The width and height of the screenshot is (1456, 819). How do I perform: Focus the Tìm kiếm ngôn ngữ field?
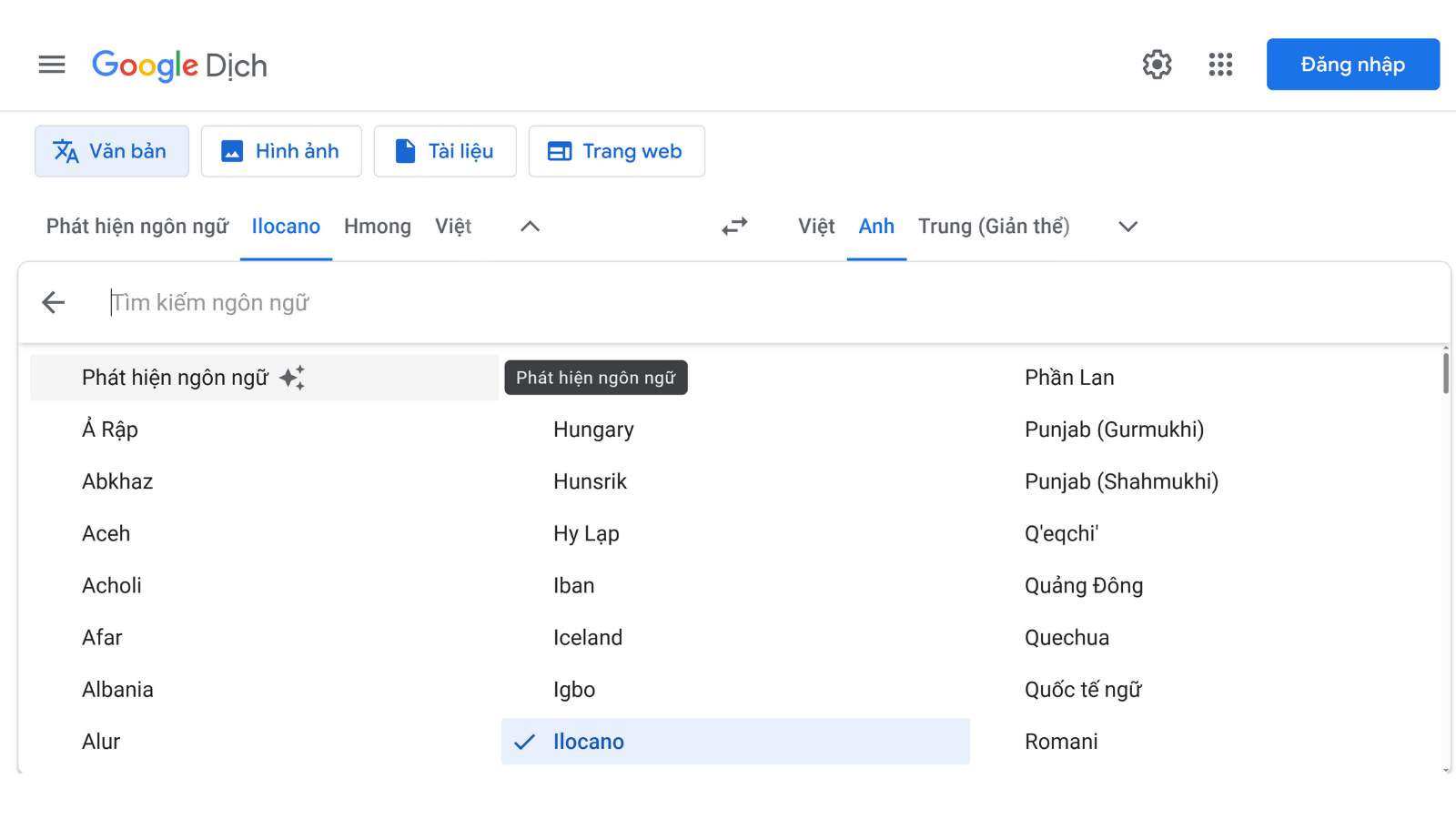[x=637, y=302]
